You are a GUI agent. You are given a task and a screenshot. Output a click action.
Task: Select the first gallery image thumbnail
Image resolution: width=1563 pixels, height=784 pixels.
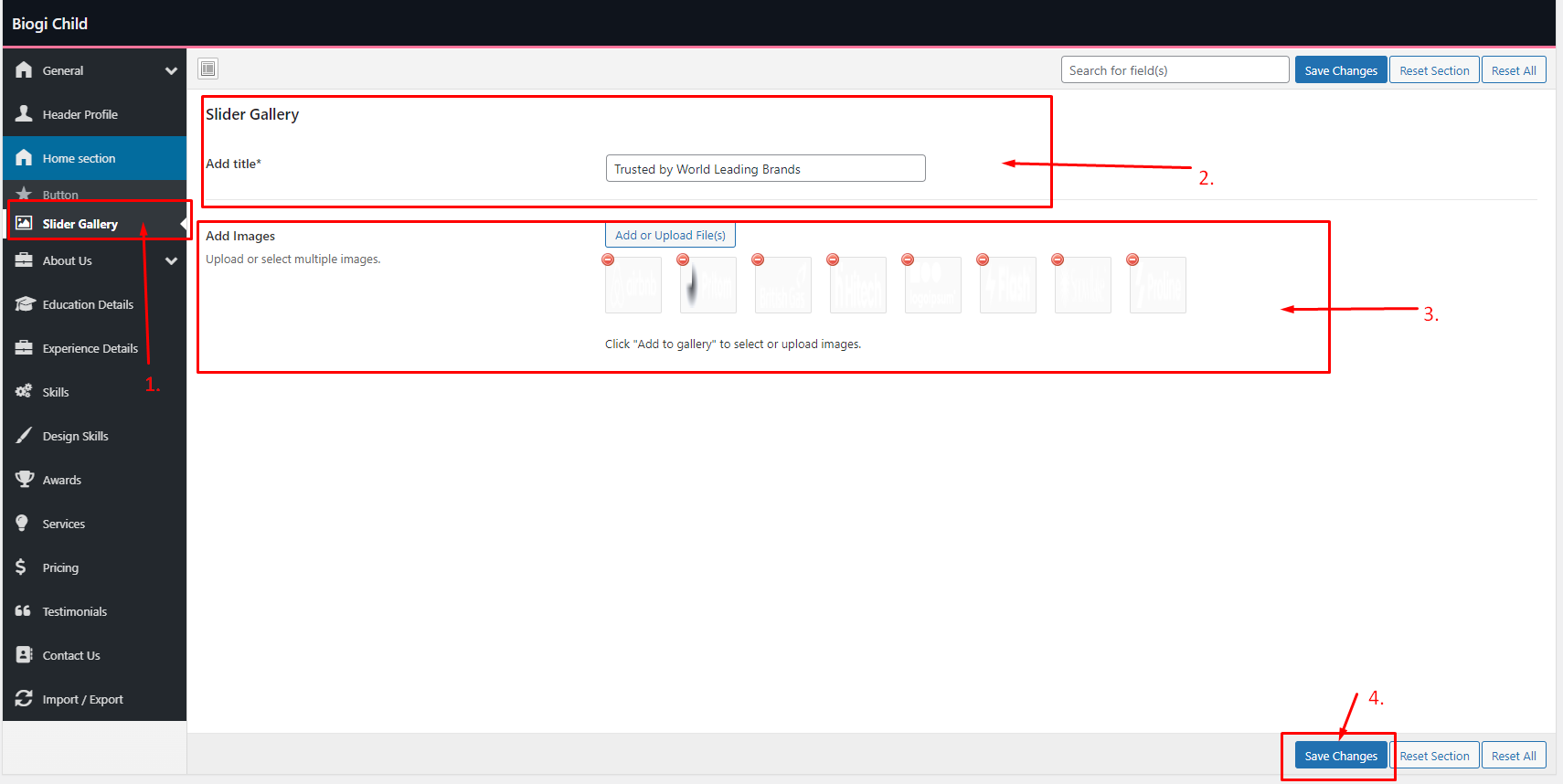tap(633, 285)
